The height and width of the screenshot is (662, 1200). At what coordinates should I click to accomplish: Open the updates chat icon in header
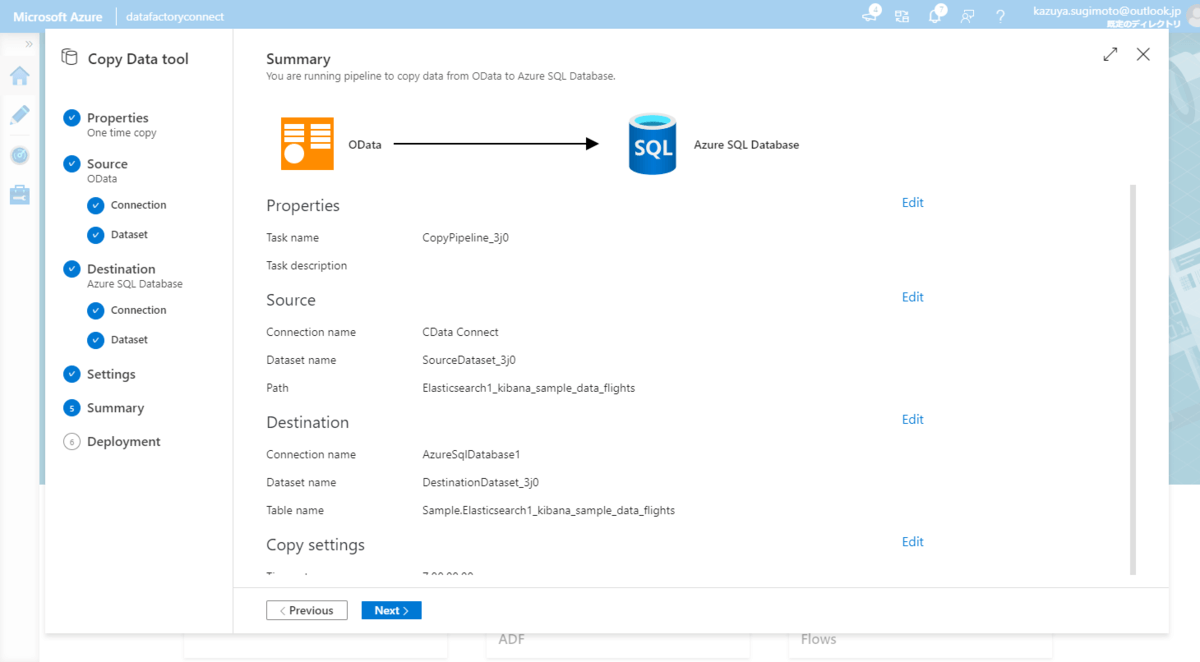[x=871, y=15]
